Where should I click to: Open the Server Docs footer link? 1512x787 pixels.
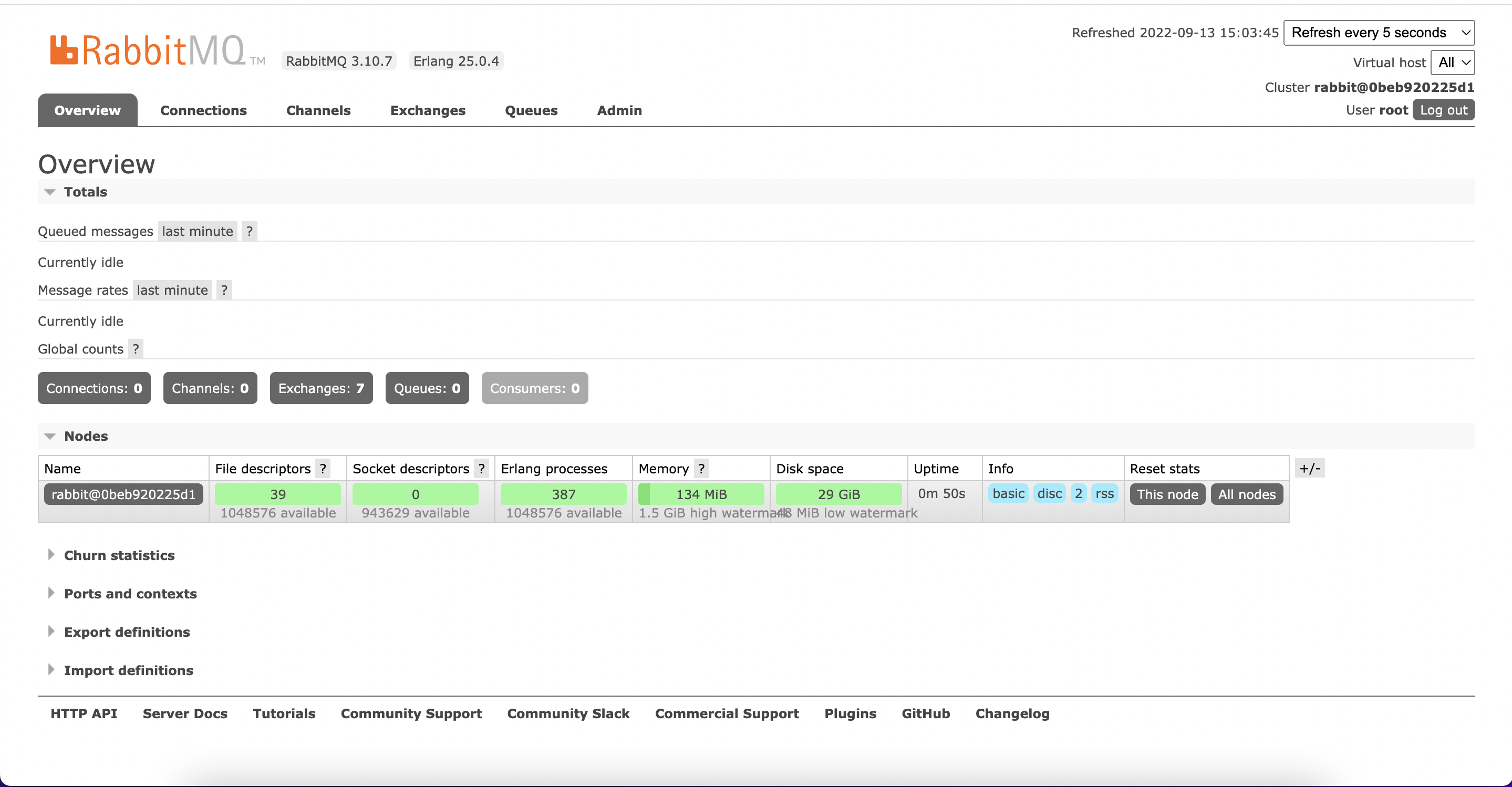(185, 713)
